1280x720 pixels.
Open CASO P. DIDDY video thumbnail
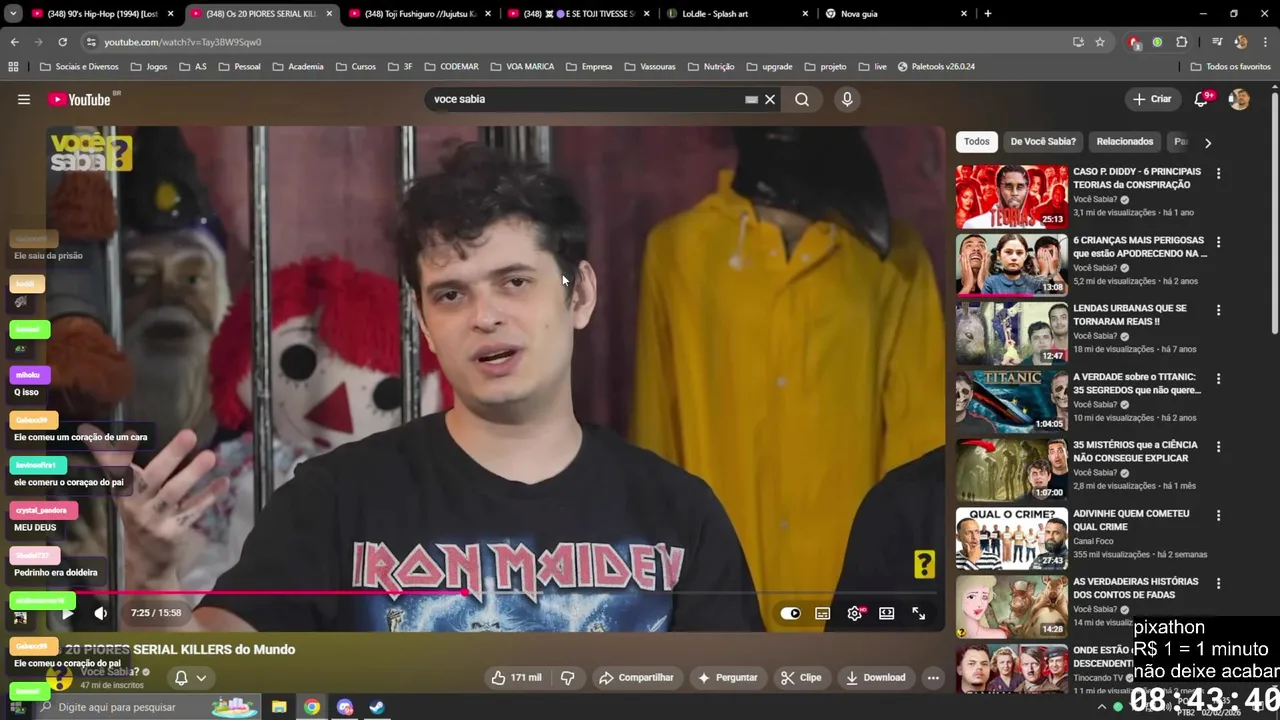(1011, 196)
